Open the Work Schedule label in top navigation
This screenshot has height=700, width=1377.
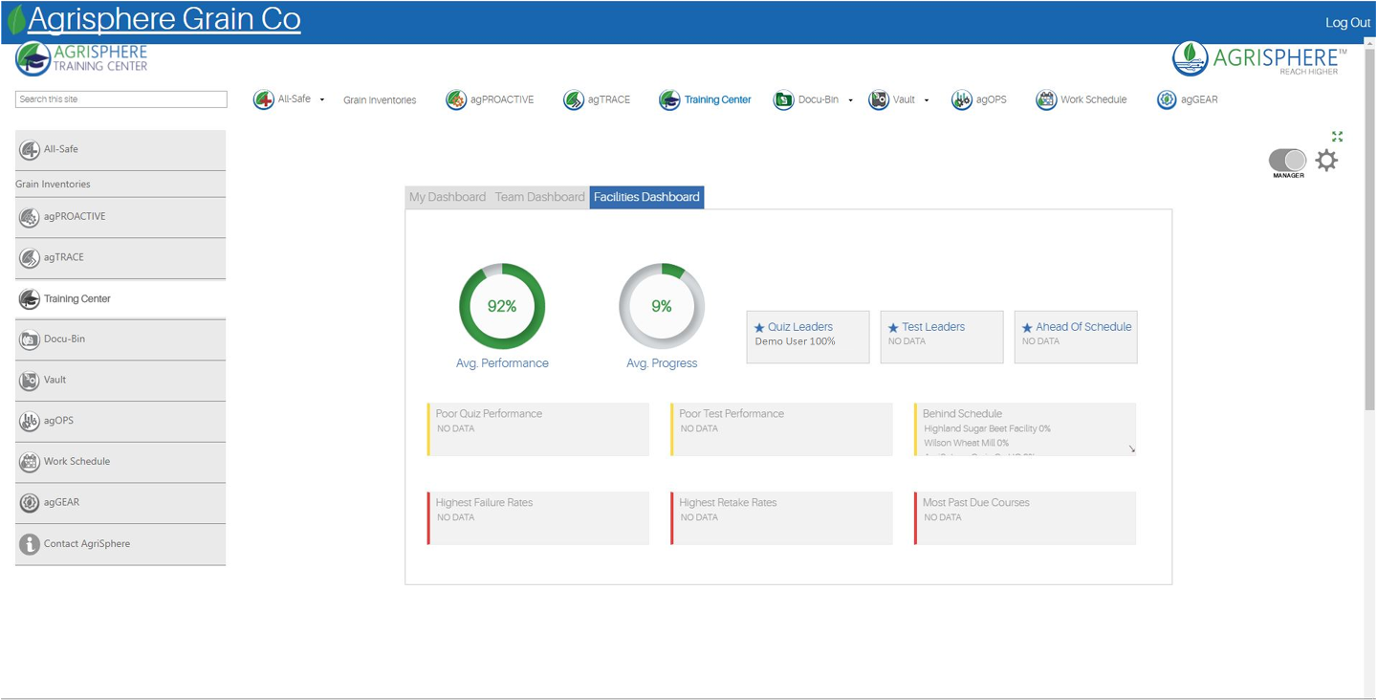point(1094,100)
